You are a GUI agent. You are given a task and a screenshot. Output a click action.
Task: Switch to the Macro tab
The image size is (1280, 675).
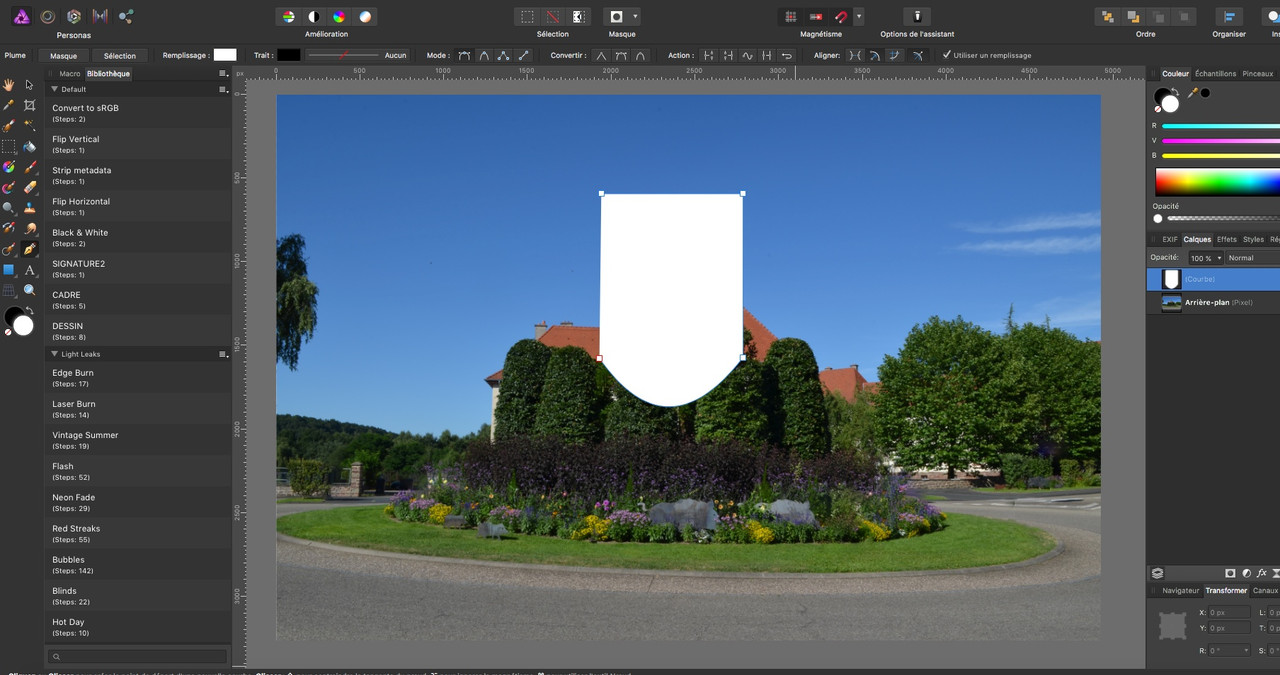pyautogui.click(x=70, y=74)
